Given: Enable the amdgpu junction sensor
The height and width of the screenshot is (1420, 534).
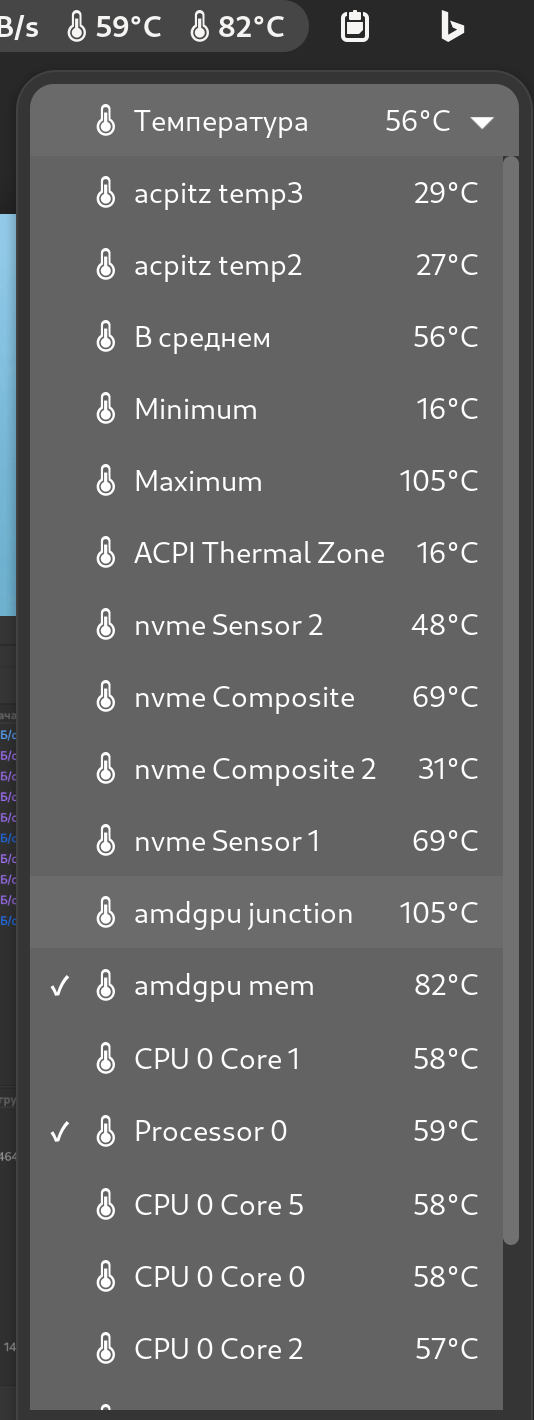Looking at the screenshot, I should point(266,913).
